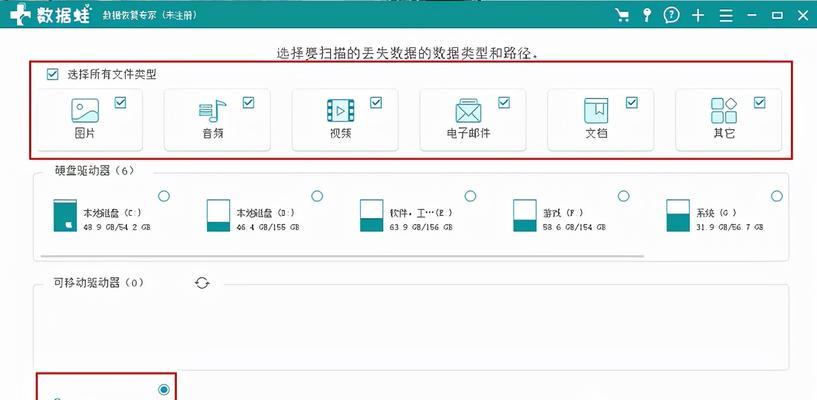Click the key registration icon
Viewport: 817px width, 400px height.
[647, 15]
